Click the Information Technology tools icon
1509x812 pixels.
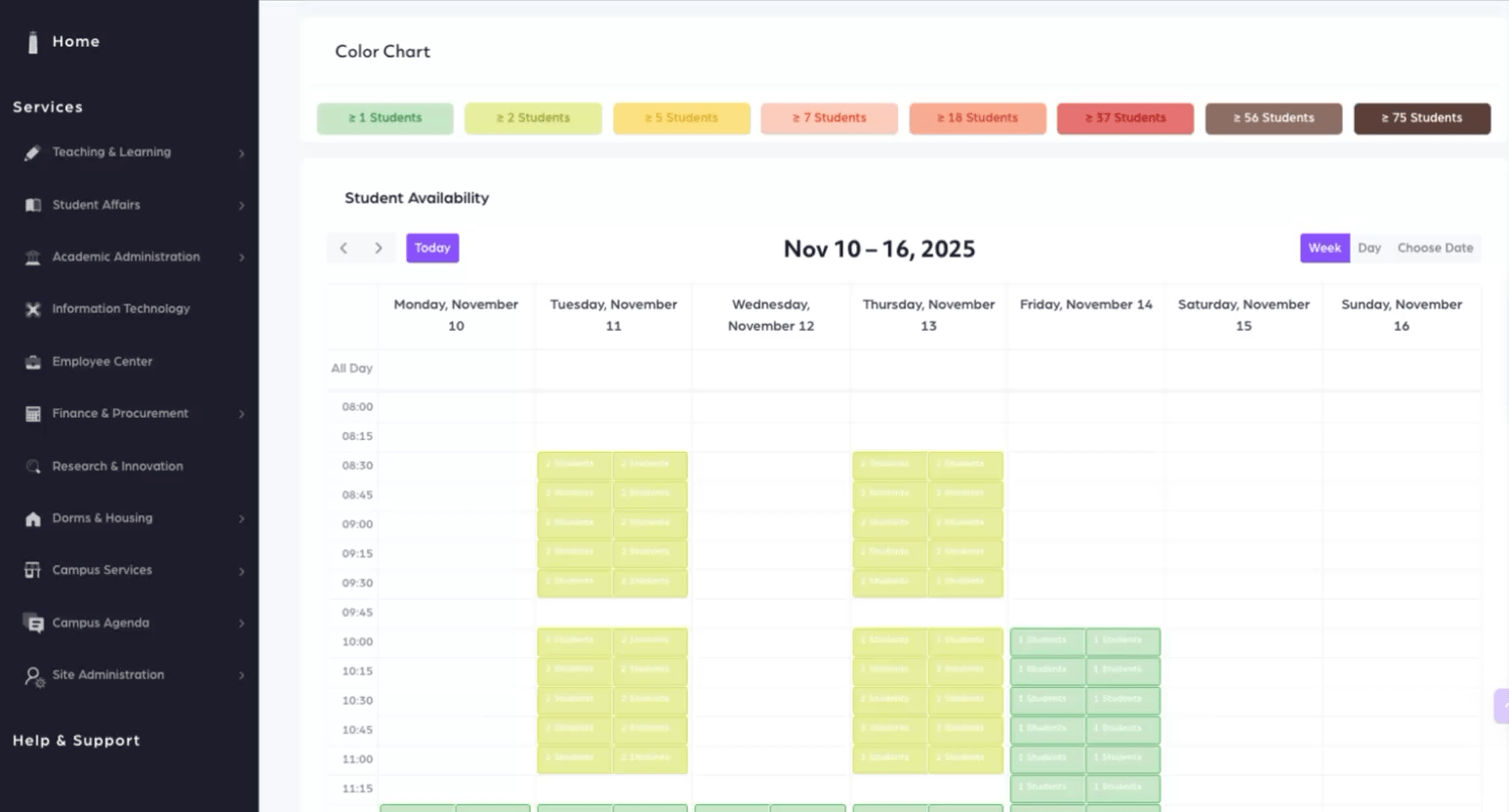(x=33, y=309)
